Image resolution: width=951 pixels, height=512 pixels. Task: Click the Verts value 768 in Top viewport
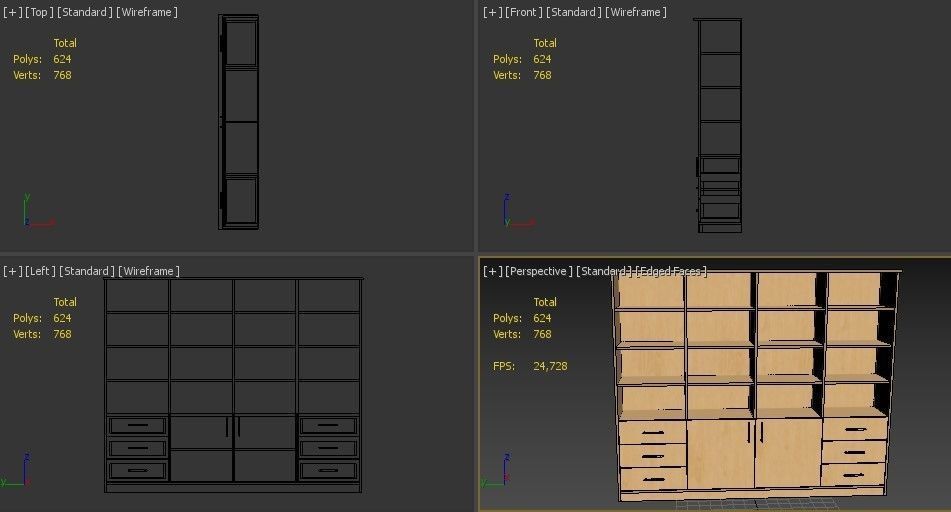[62, 75]
